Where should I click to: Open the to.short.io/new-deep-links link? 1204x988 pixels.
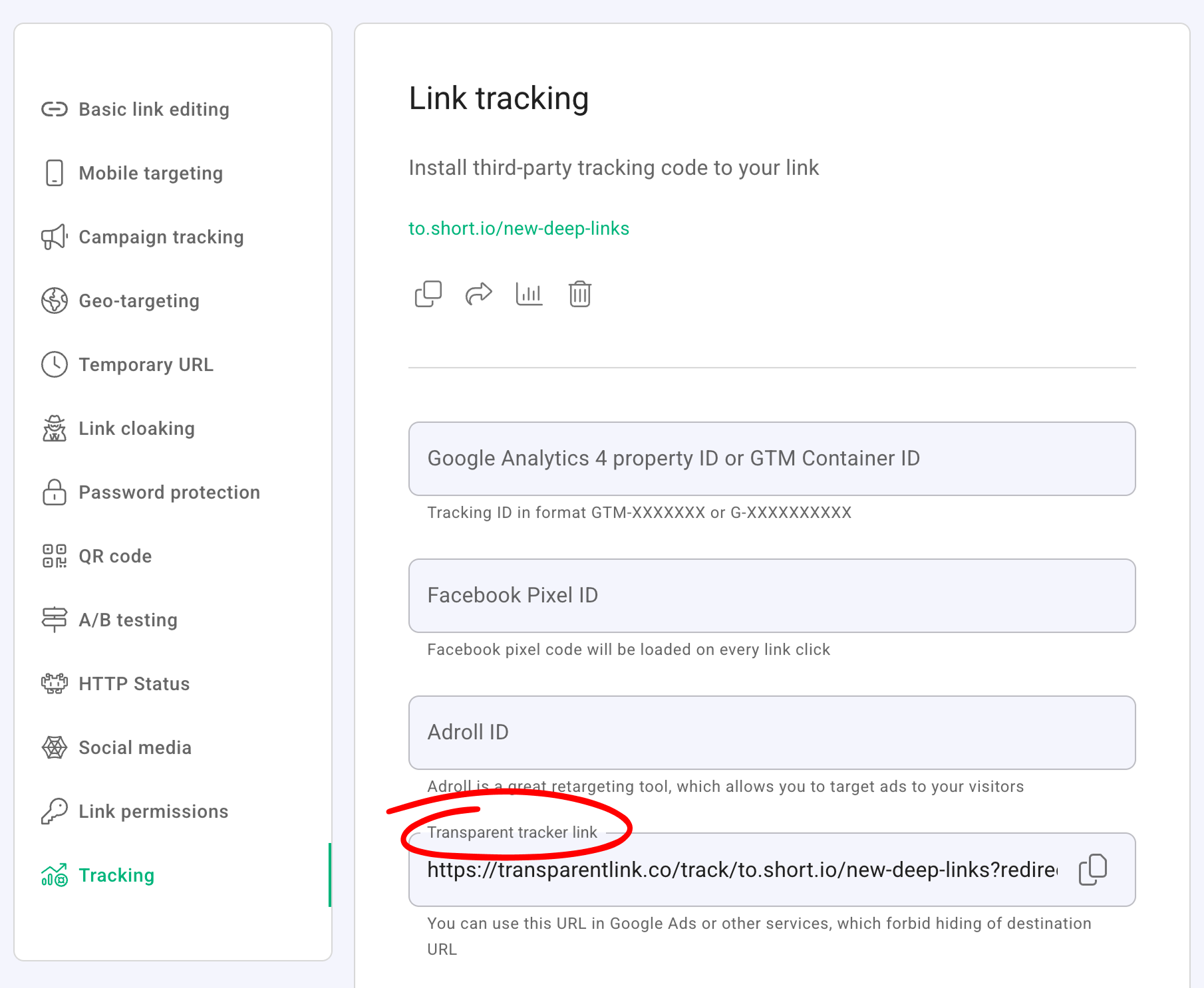coord(518,228)
